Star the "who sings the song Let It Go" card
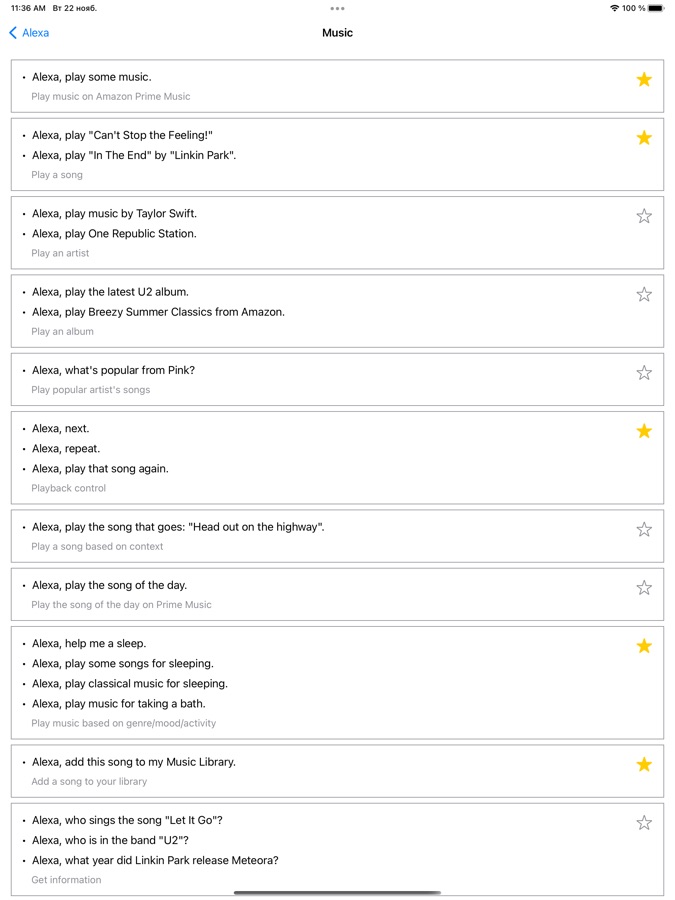 644,822
